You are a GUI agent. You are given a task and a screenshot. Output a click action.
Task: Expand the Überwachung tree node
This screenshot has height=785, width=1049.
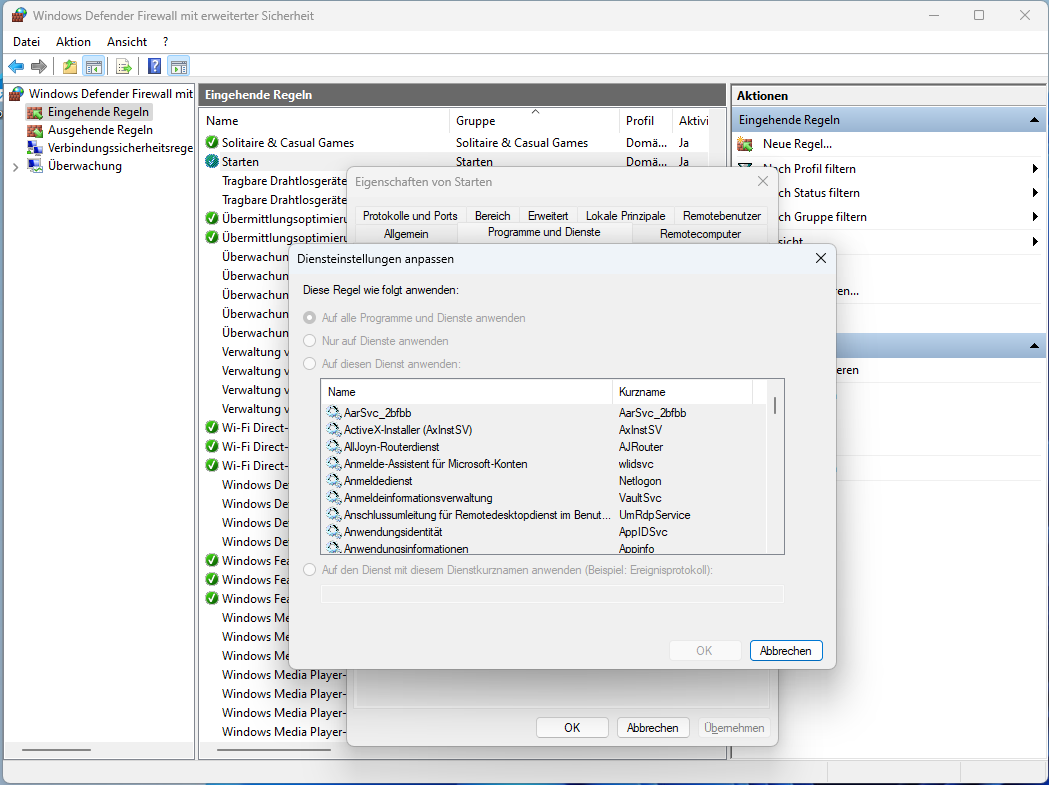click(15, 167)
